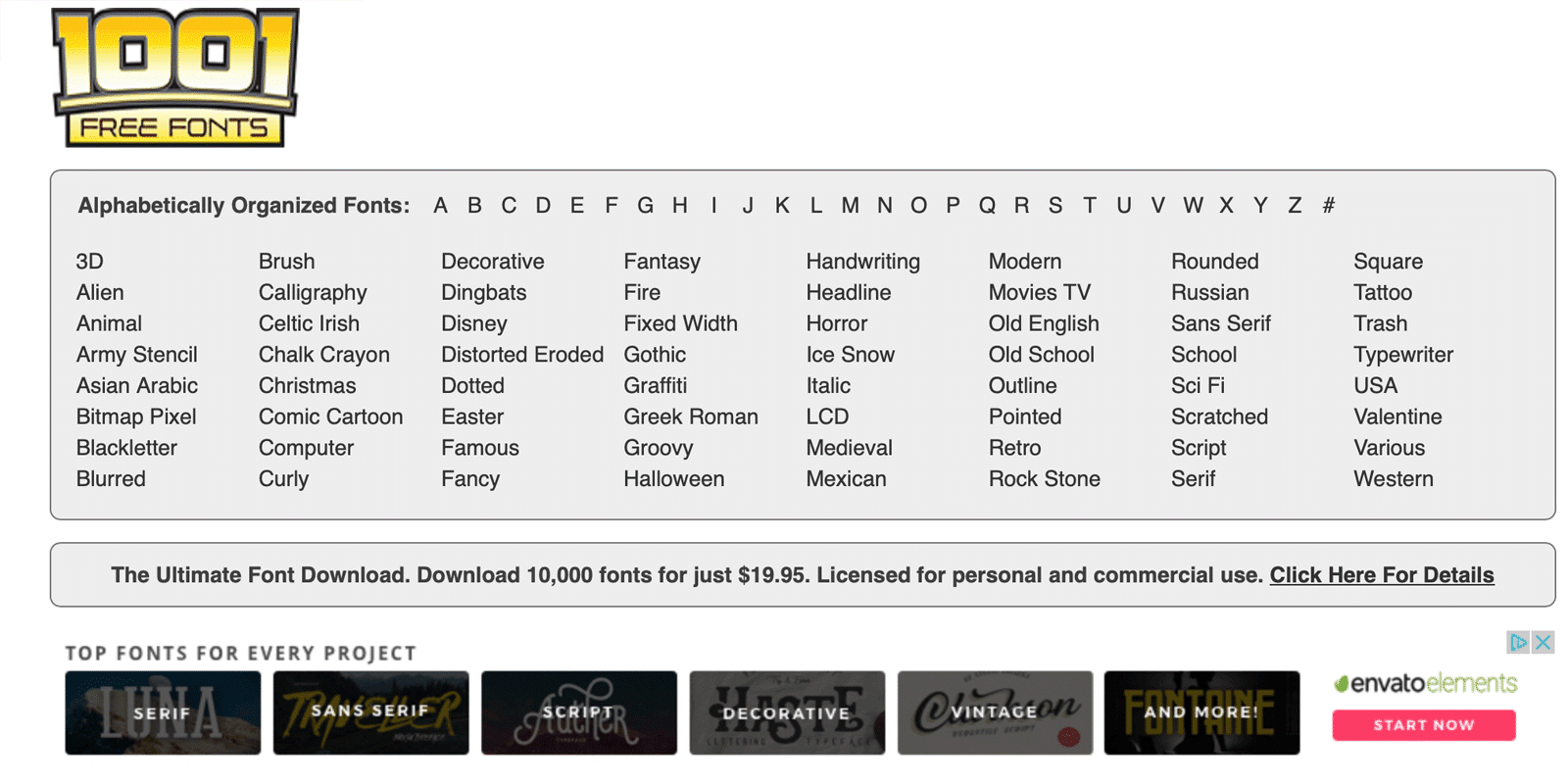Select the Dingbats category
Screen dimensions: 1568x784
(x=483, y=293)
